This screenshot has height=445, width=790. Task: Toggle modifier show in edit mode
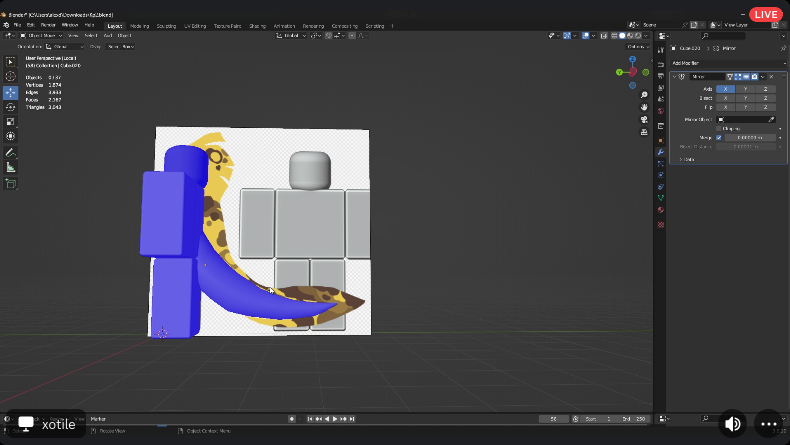point(738,77)
